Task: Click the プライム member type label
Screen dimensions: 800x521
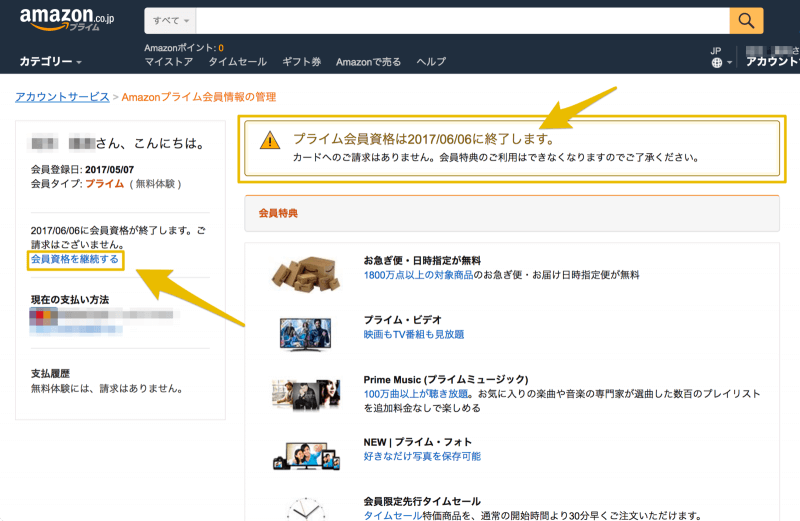Action: coord(105,184)
